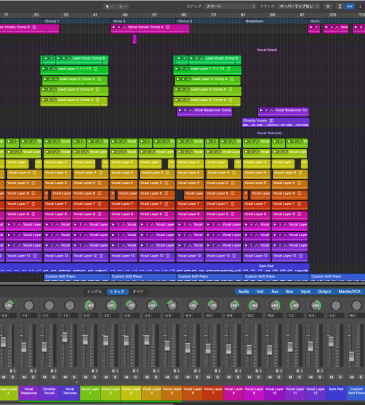This screenshot has width=365, height=405.
Task: Enable input monitoring on Vocal Layer 4 channel
Action: 157,371
